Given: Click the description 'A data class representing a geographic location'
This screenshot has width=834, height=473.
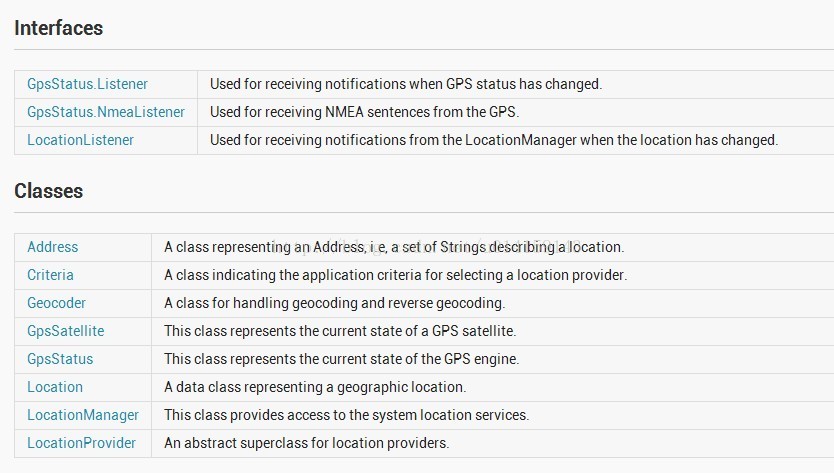Looking at the screenshot, I should click(x=315, y=387).
